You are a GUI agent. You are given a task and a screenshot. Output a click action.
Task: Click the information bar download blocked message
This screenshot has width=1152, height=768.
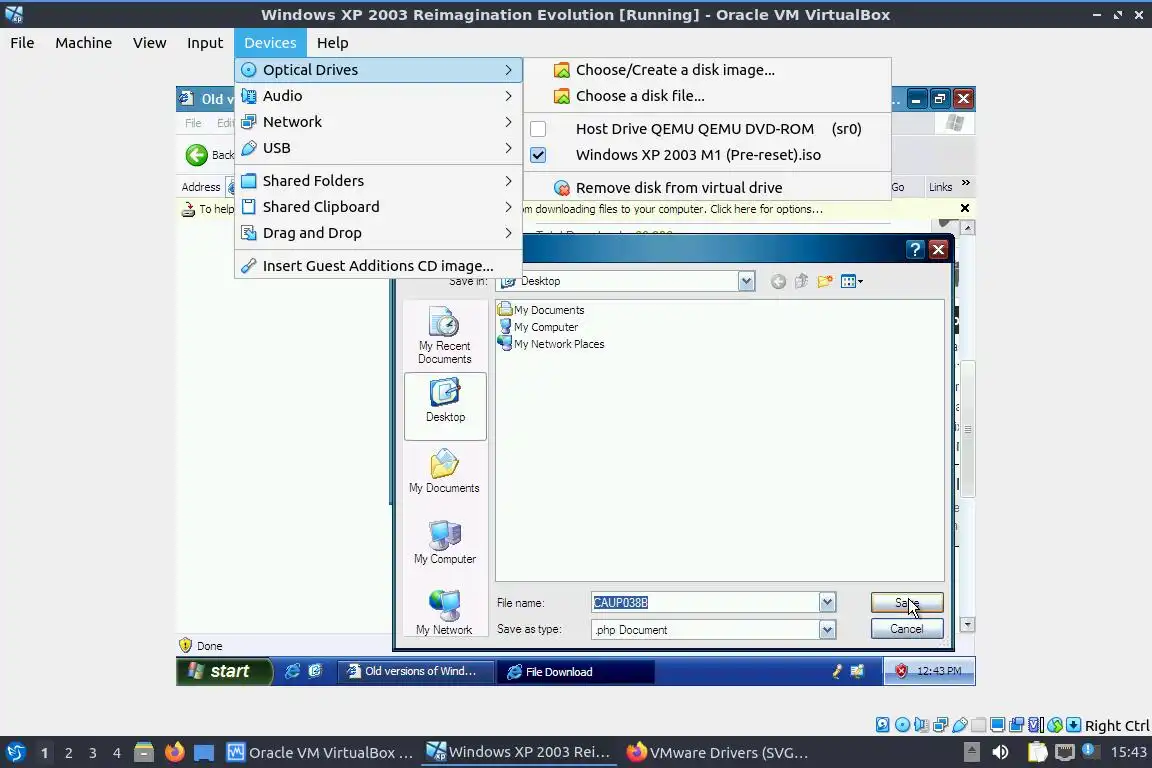[672, 209]
